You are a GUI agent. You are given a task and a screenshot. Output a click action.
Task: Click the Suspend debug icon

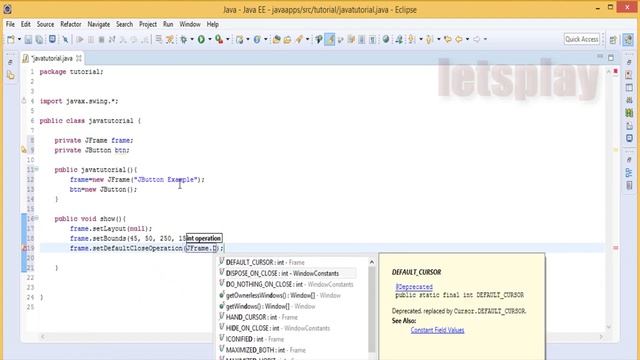[x=91, y=40]
